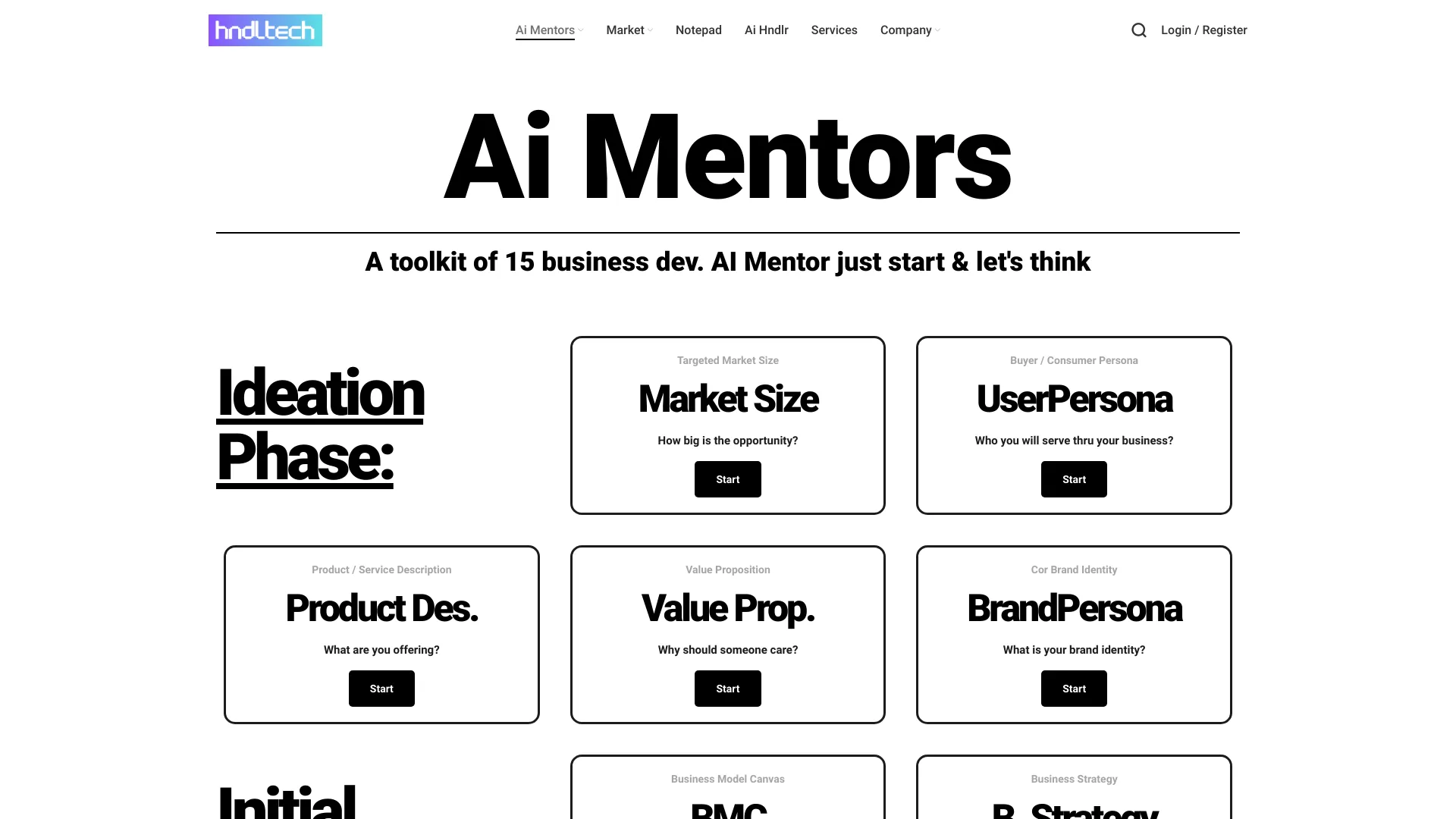The image size is (1456, 819).
Task: Click the hndltech logo icon
Action: (x=265, y=30)
